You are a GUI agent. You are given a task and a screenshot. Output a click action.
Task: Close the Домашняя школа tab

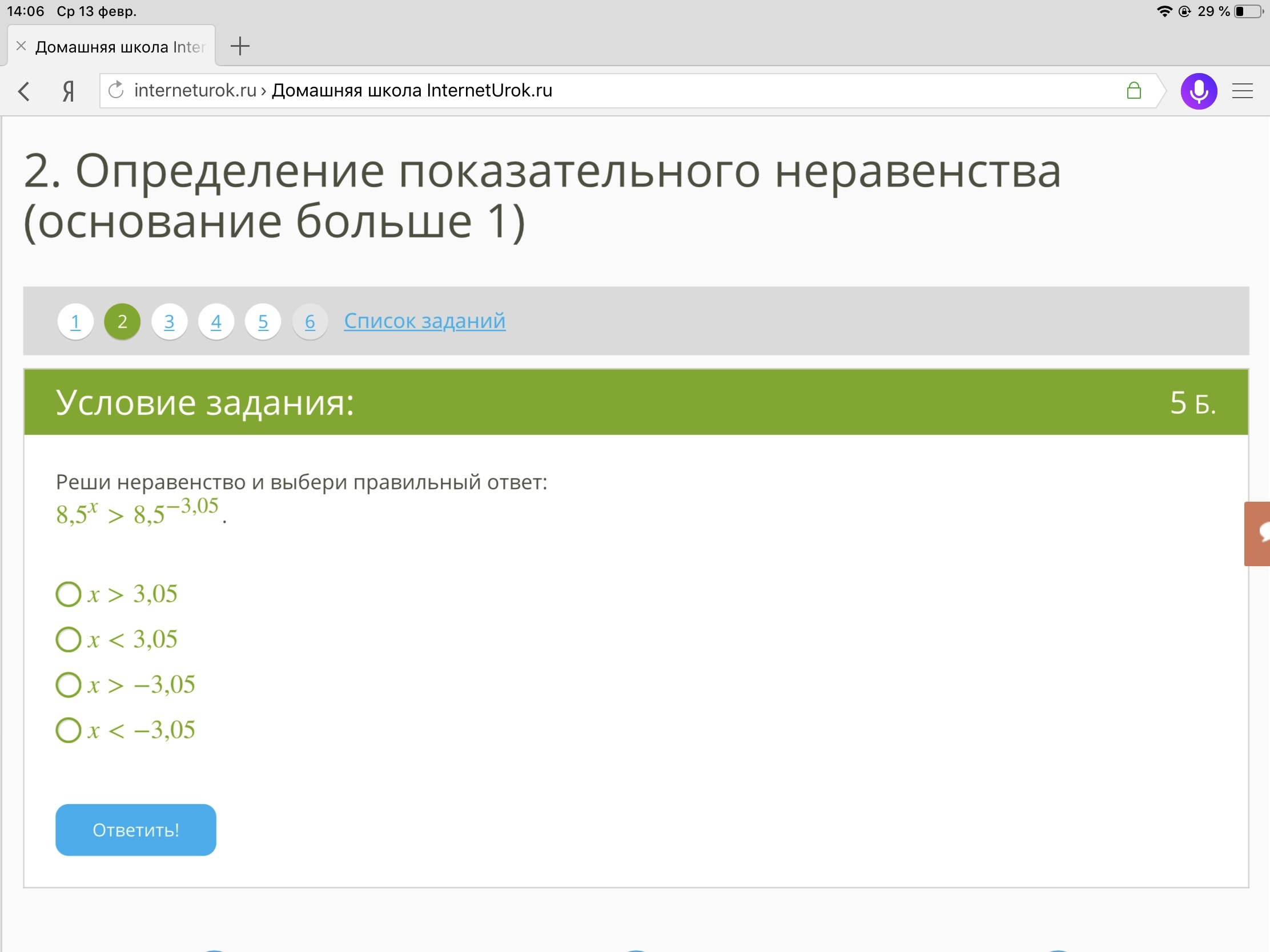(x=21, y=46)
